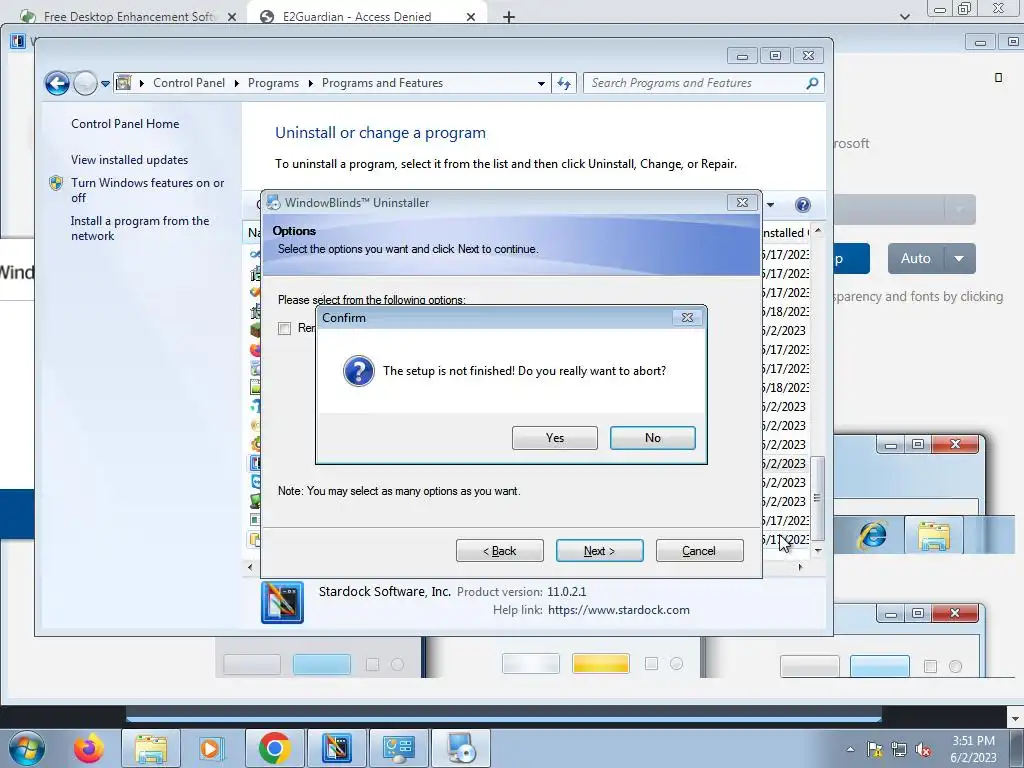Click the muted volume tray icon

[923, 749]
